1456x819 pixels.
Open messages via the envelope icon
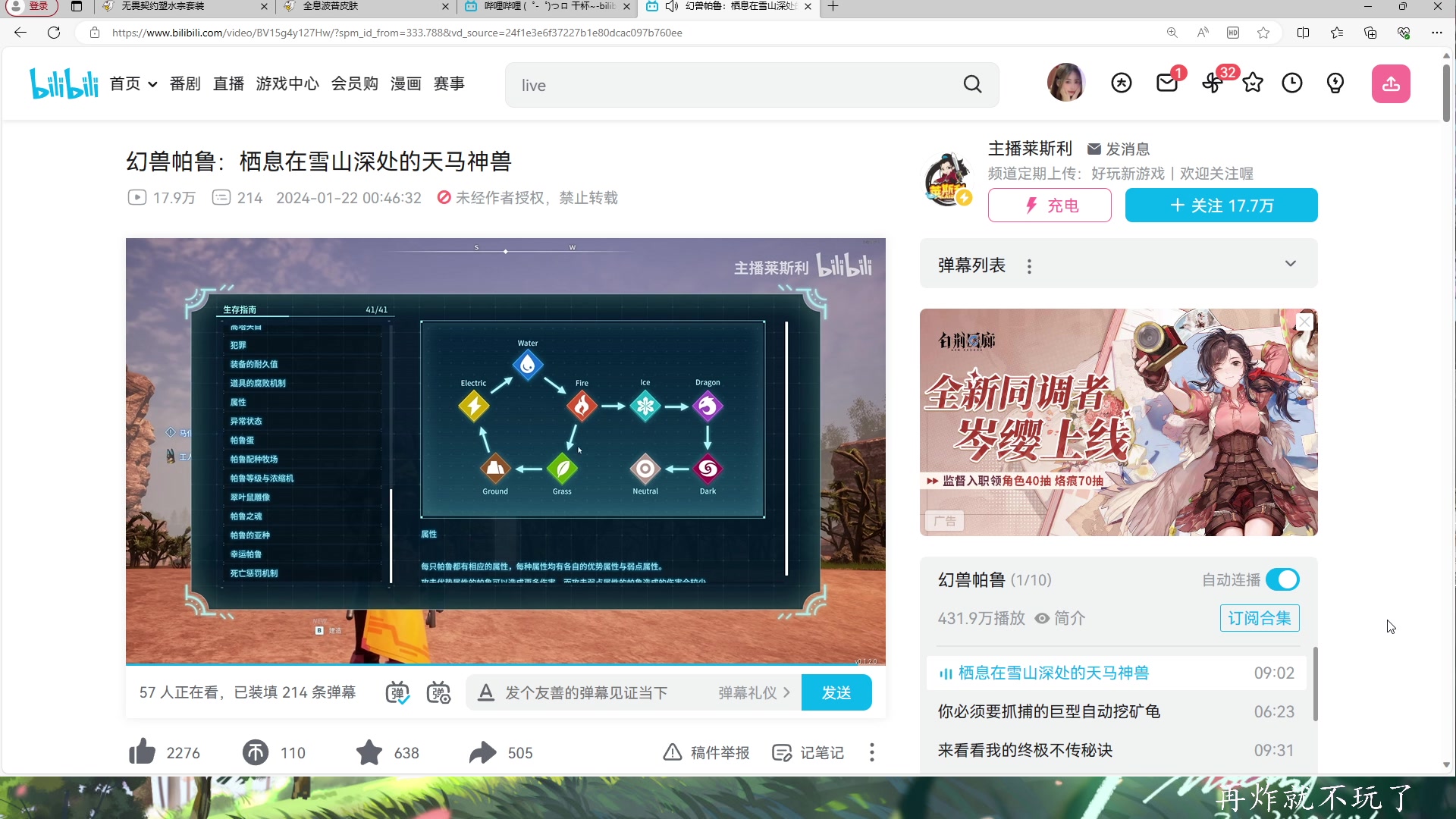click(1168, 83)
